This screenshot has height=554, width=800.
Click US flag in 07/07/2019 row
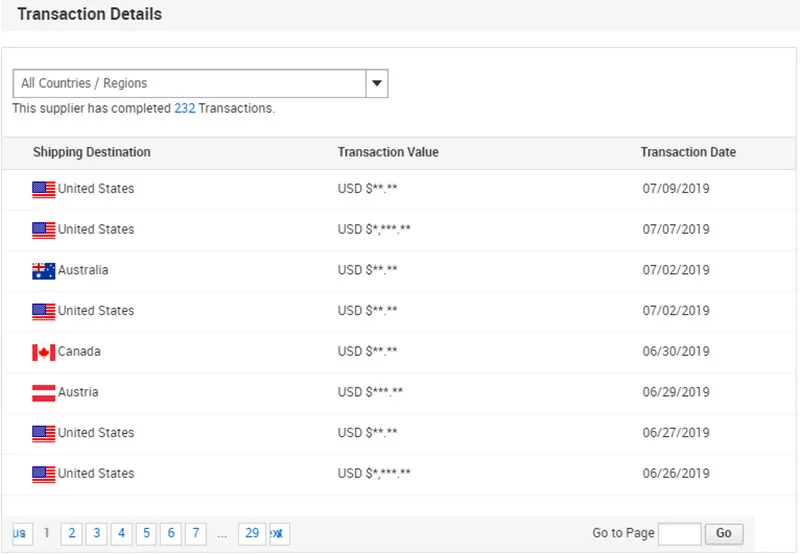43,230
